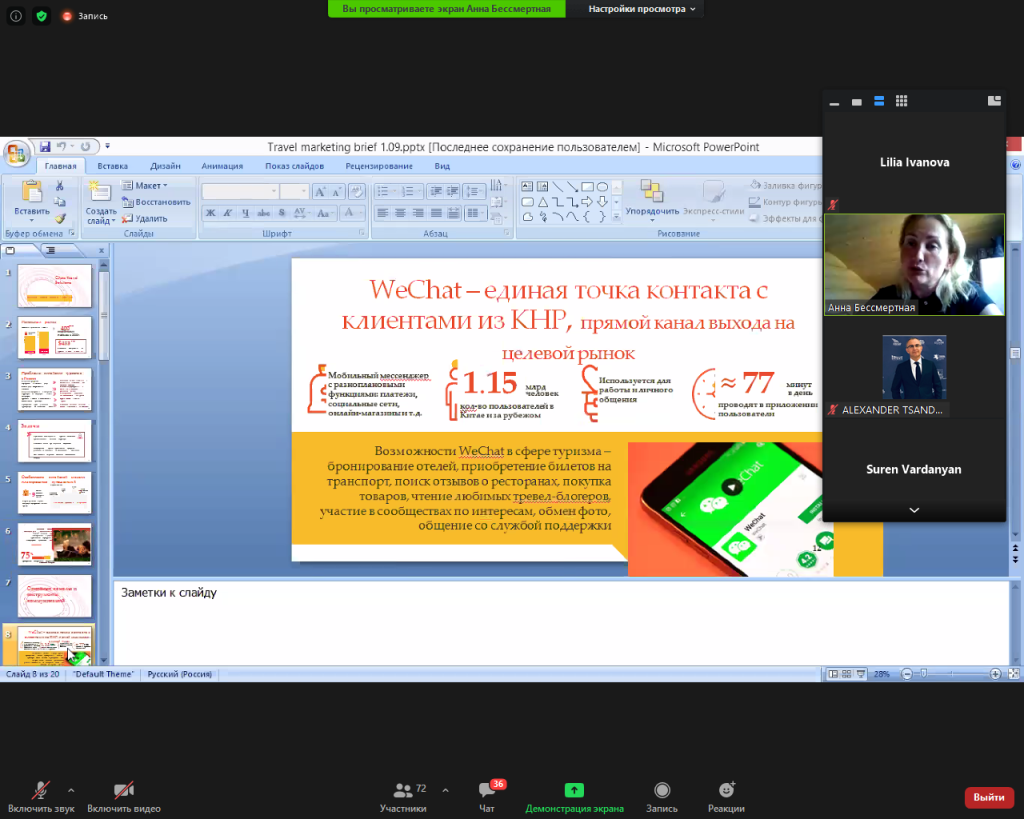The width and height of the screenshot is (1024, 819).
Task: Click the encryption shield icon
Action: (x=41, y=16)
